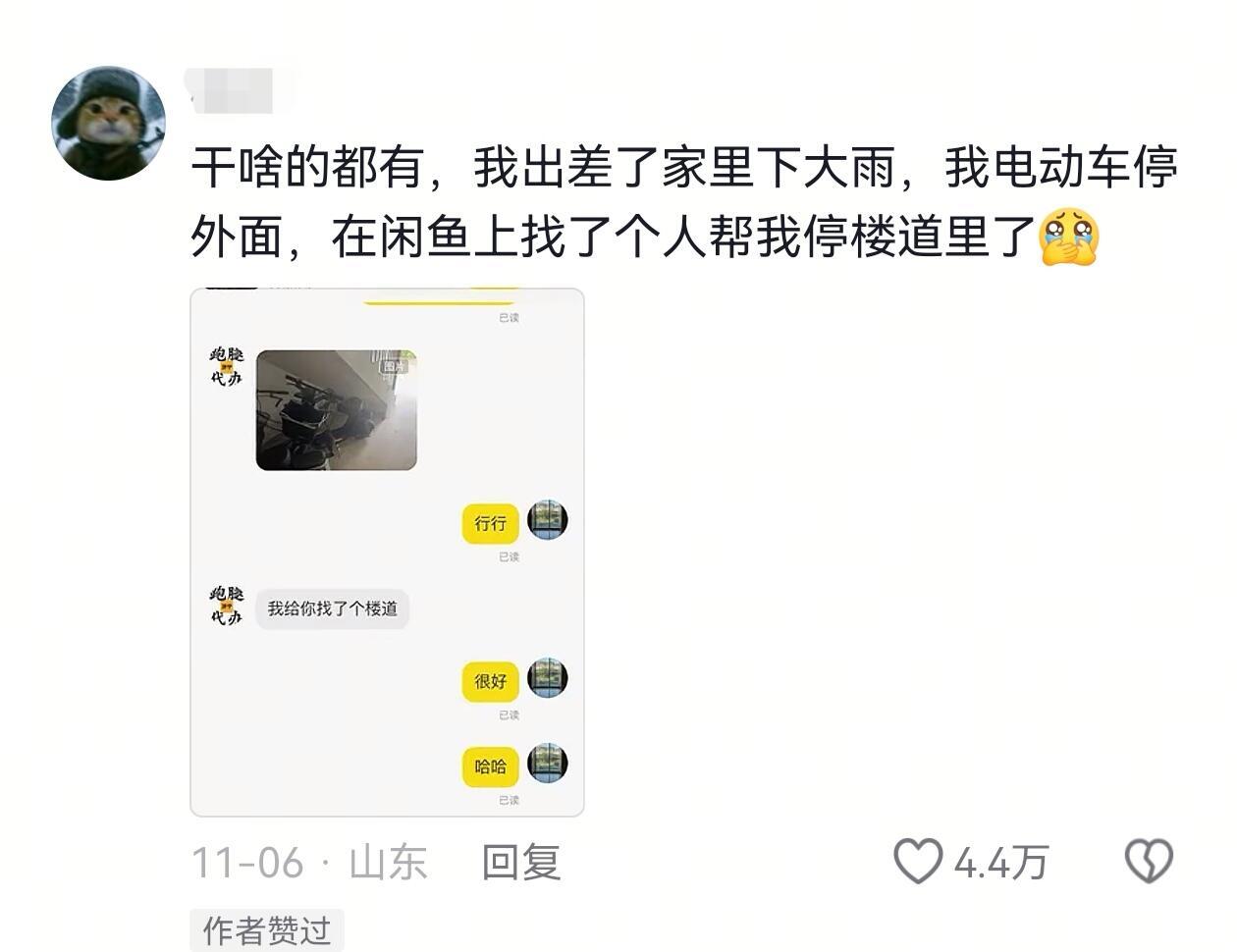Screen dimensions: 1237x952
Task: Tap the 我给你找了个楼道 message bubble
Action: point(333,608)
